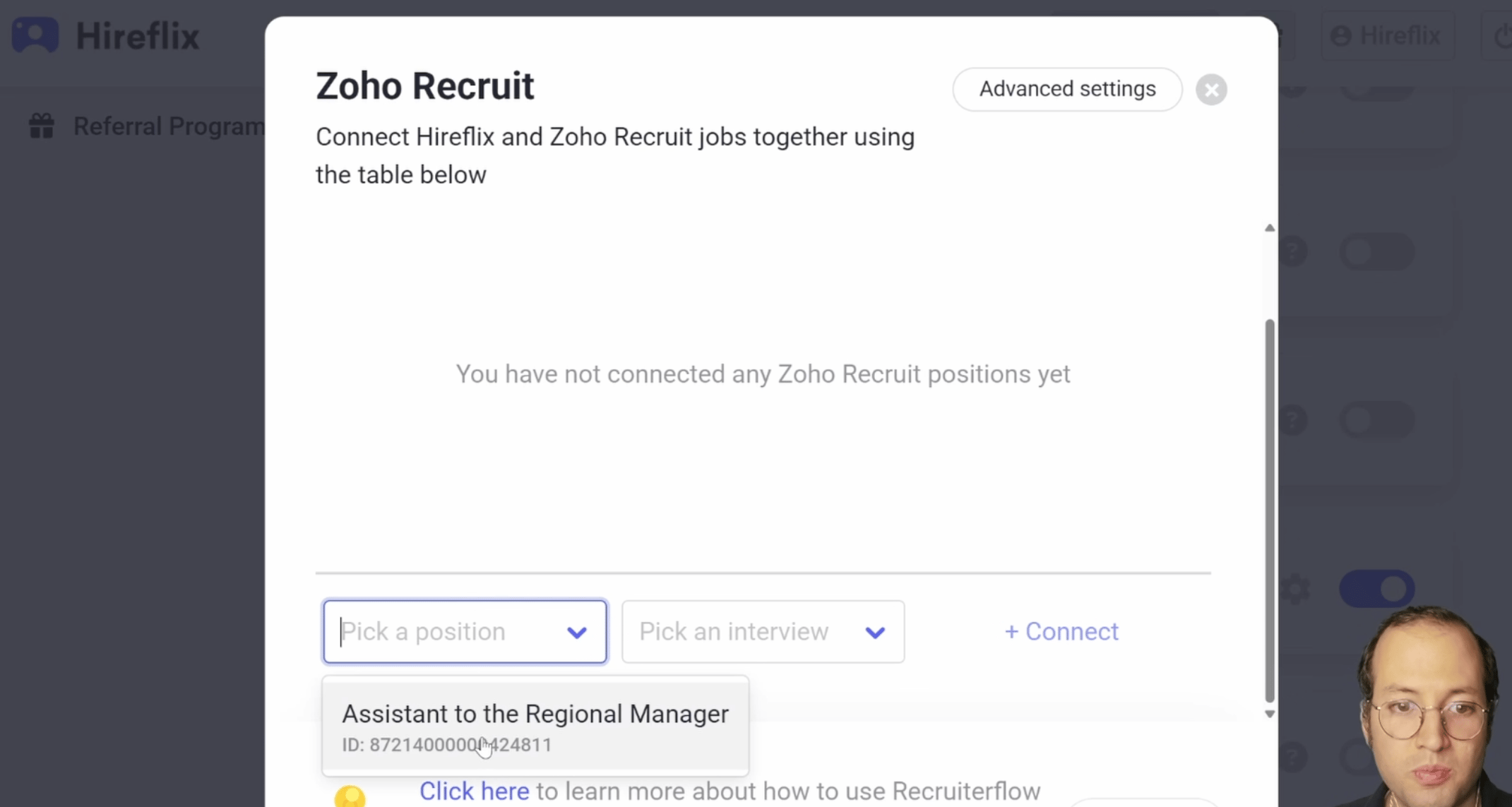The width and height of the screenshot is (1512, 807).
Task: Close the Zoho Recruit dialog
Action: pyautogui.click(x=1211, y=90)
